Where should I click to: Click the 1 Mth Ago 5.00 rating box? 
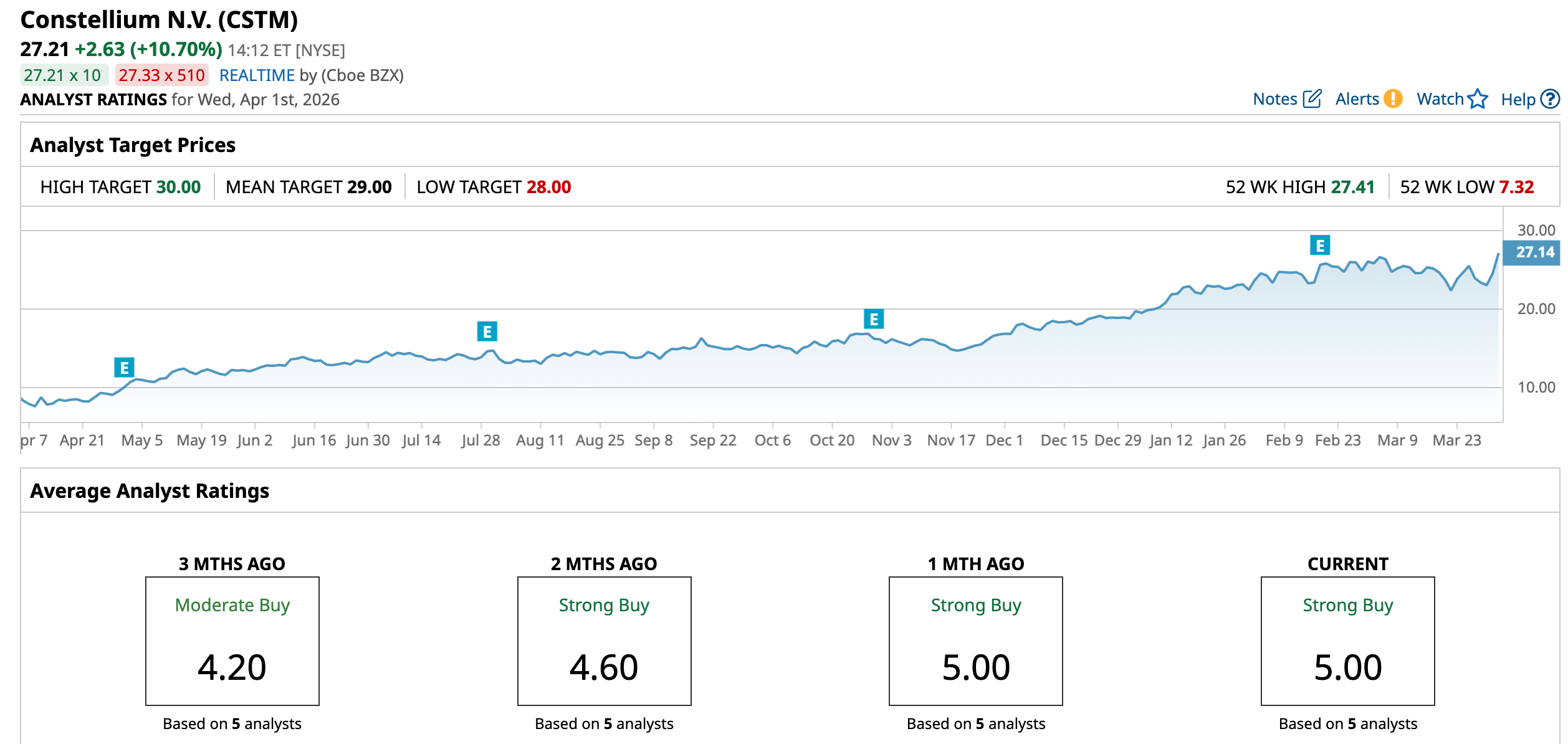[x=975, y=641]
